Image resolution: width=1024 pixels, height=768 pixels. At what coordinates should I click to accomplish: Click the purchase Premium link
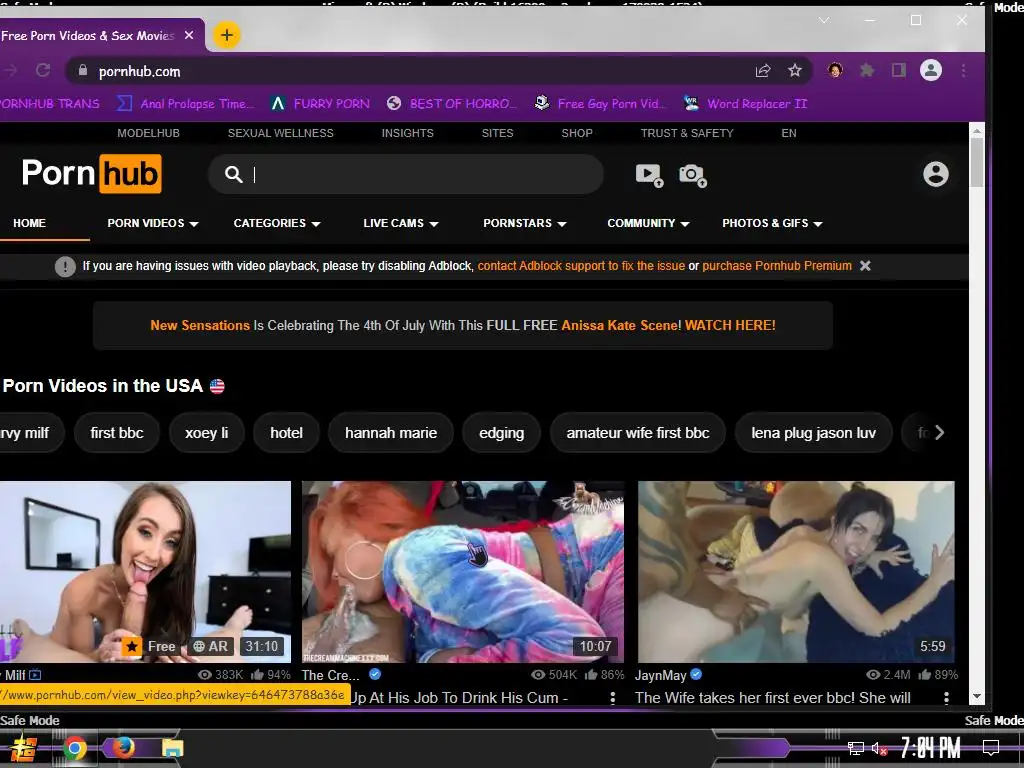[x=776, y=266]
